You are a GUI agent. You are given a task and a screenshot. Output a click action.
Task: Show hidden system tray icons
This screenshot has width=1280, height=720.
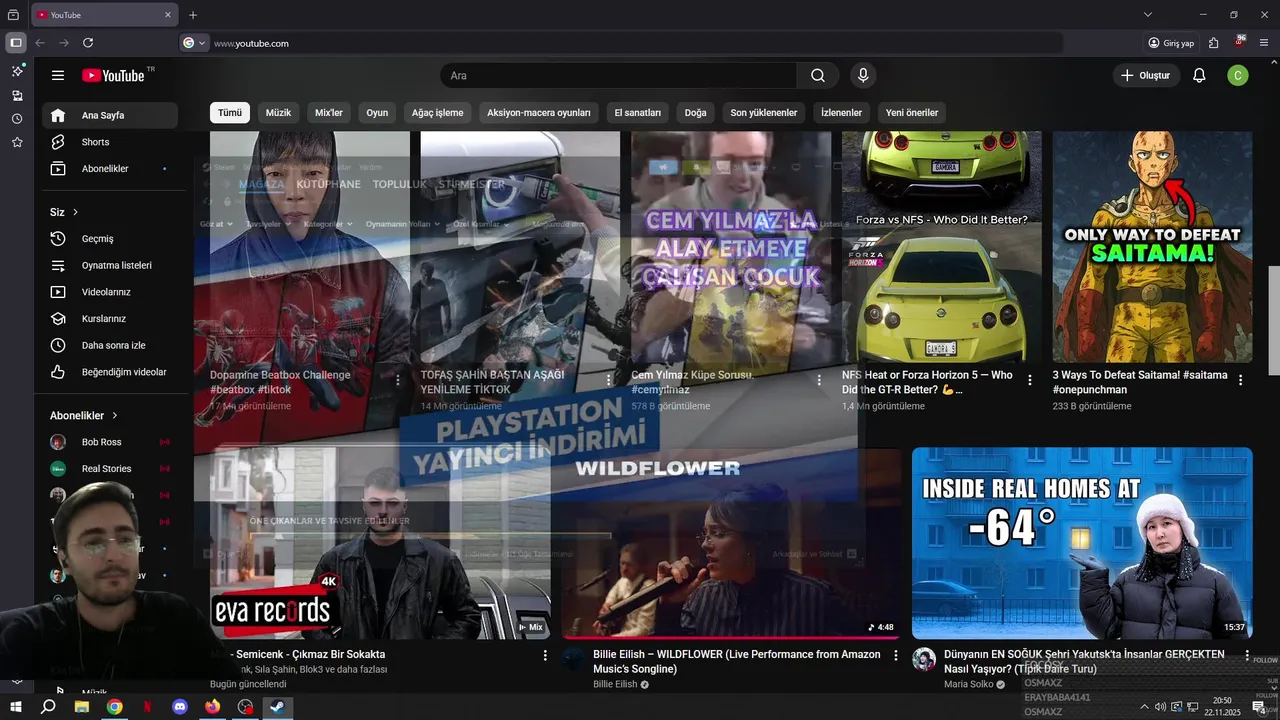pyautogui.click(x=1144, y=707)
